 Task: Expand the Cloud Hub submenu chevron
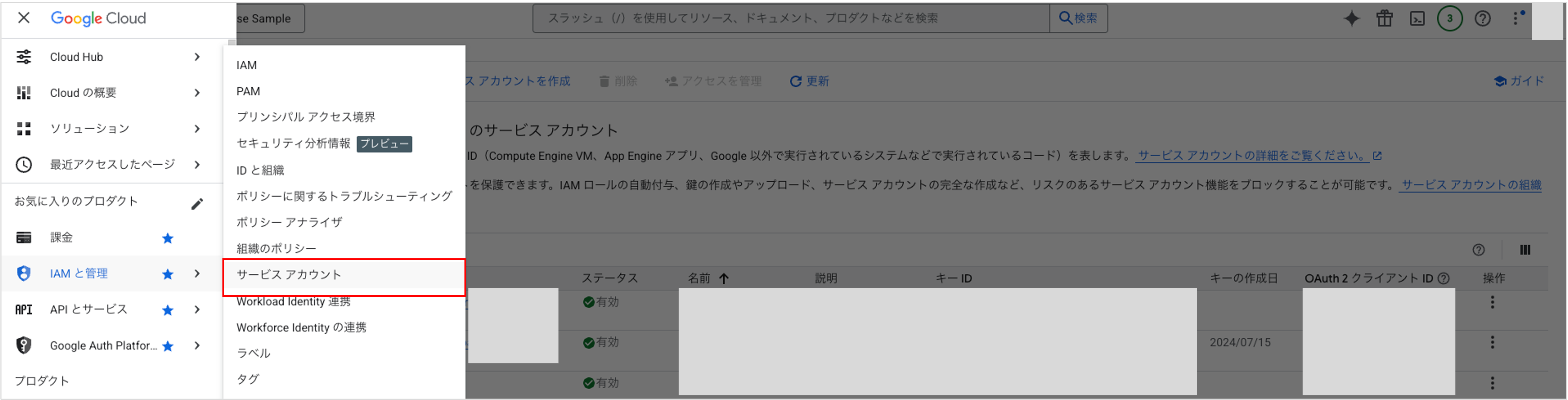pos(197,57)
